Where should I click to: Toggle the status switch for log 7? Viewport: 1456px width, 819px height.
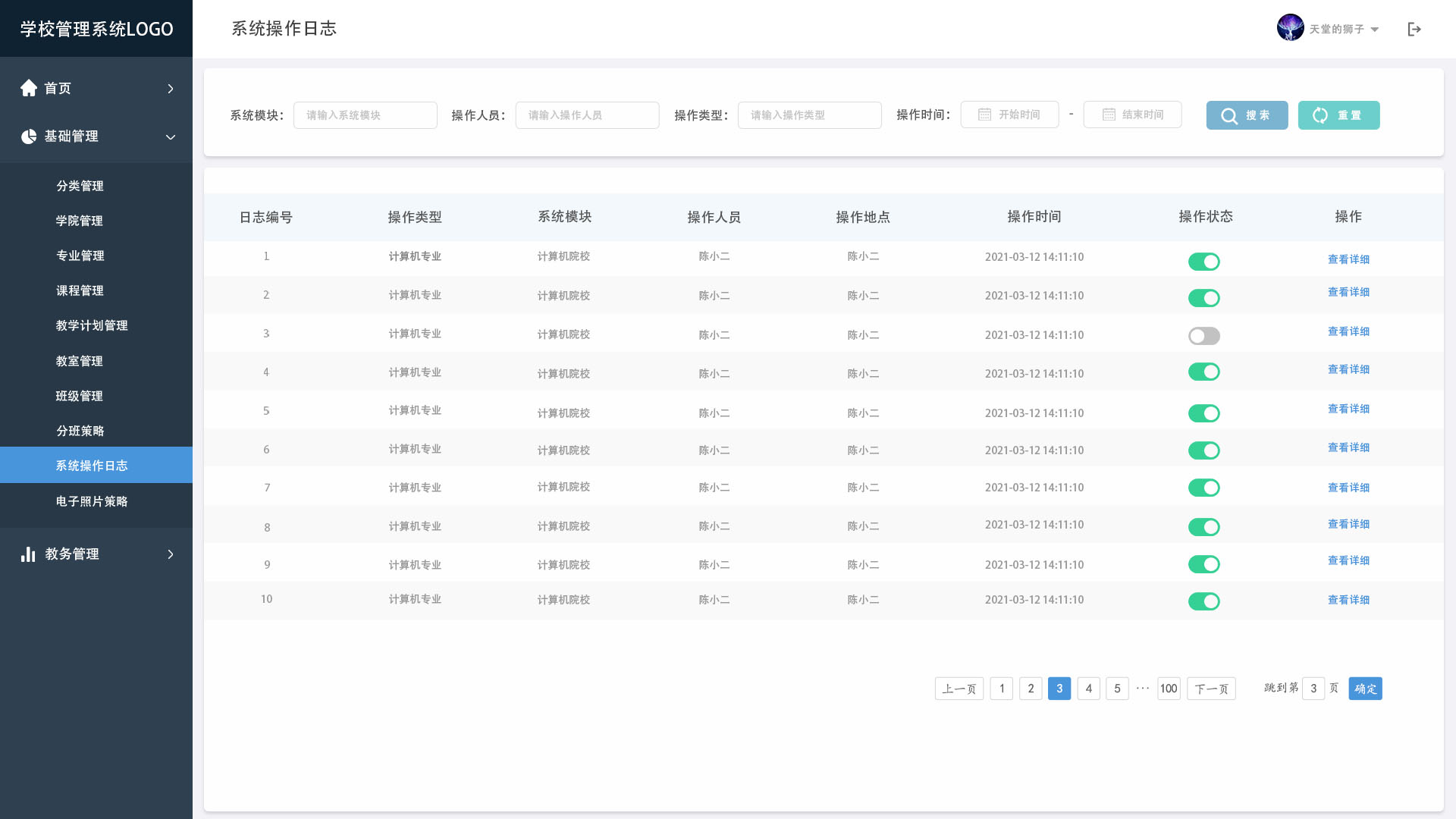[x=1204, y=488]
